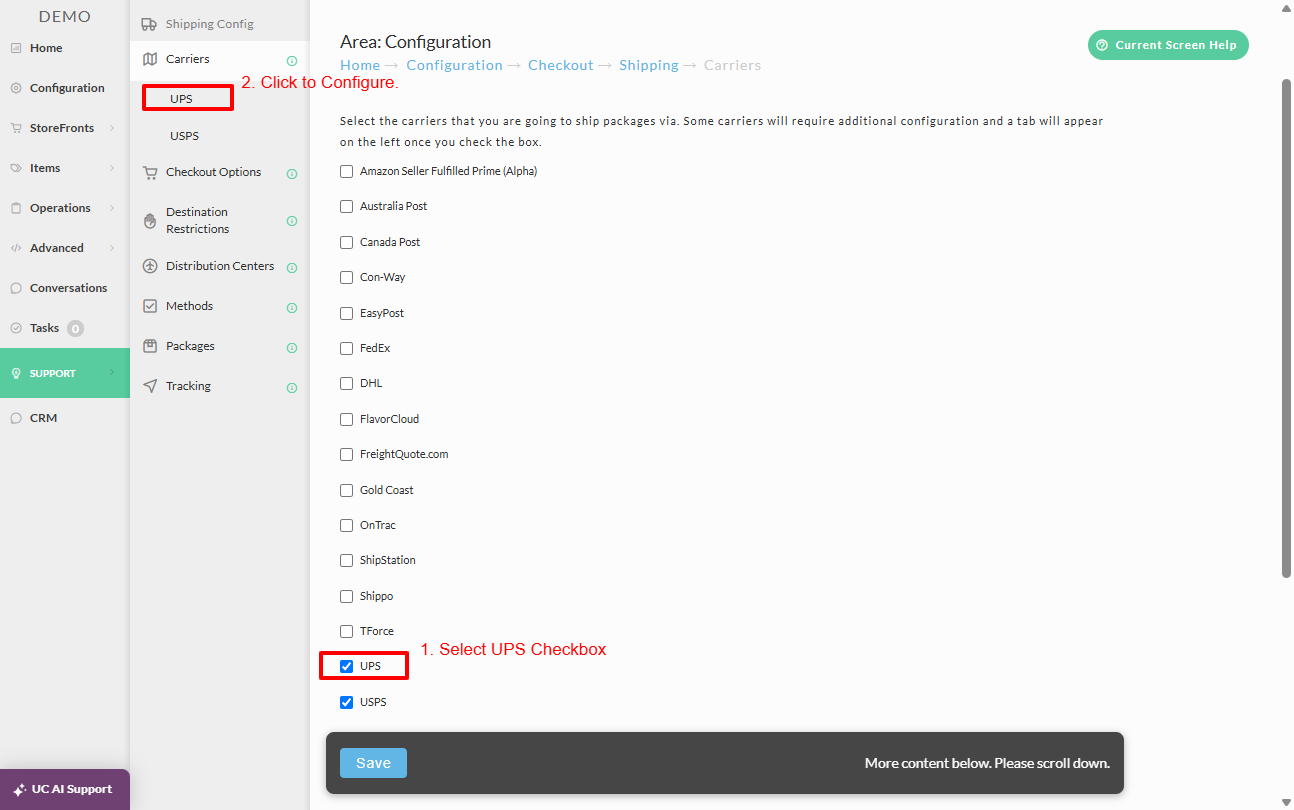Click the Home icon in the left sidebar
The height and width of the screenshot is (810, 1294).
[16, 48]
